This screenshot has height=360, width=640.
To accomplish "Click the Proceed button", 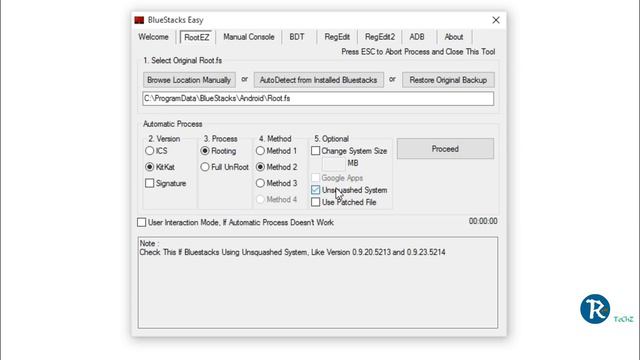I will [445, 149].
